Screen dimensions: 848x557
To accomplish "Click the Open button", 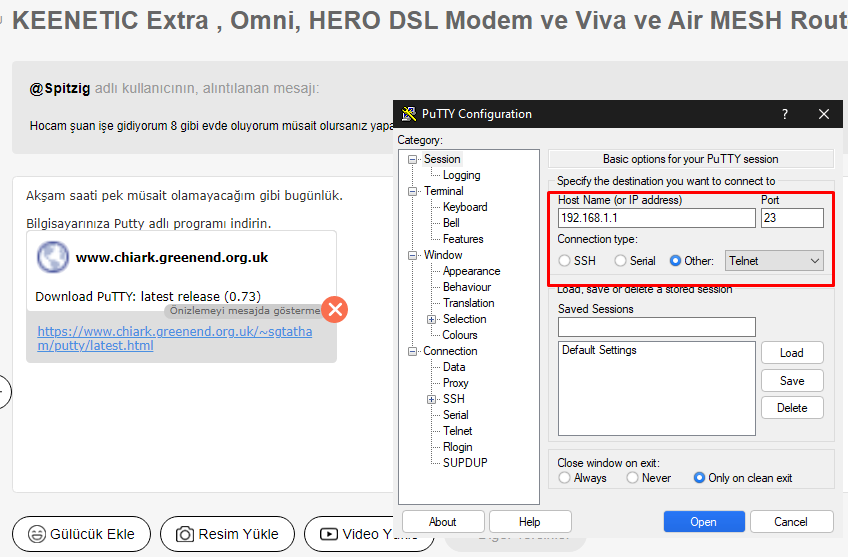I will coord(704,522).
